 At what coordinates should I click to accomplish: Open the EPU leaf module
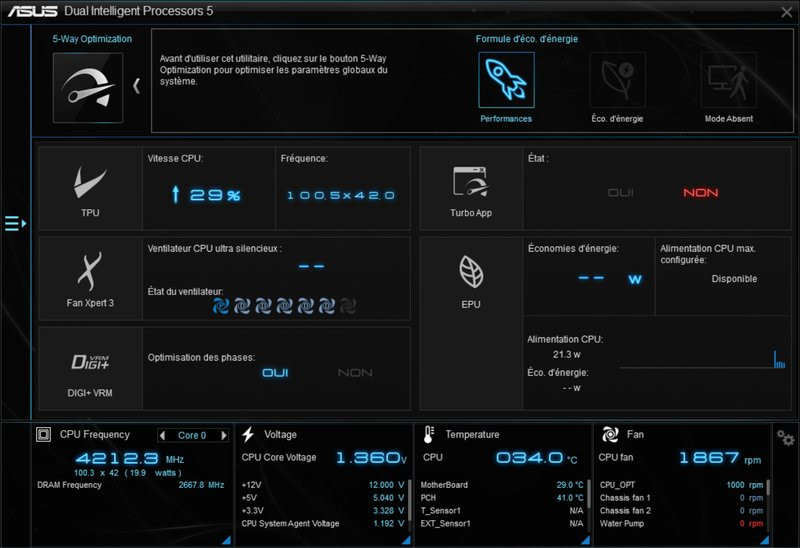pyautogui.click(x=471, y=280)
